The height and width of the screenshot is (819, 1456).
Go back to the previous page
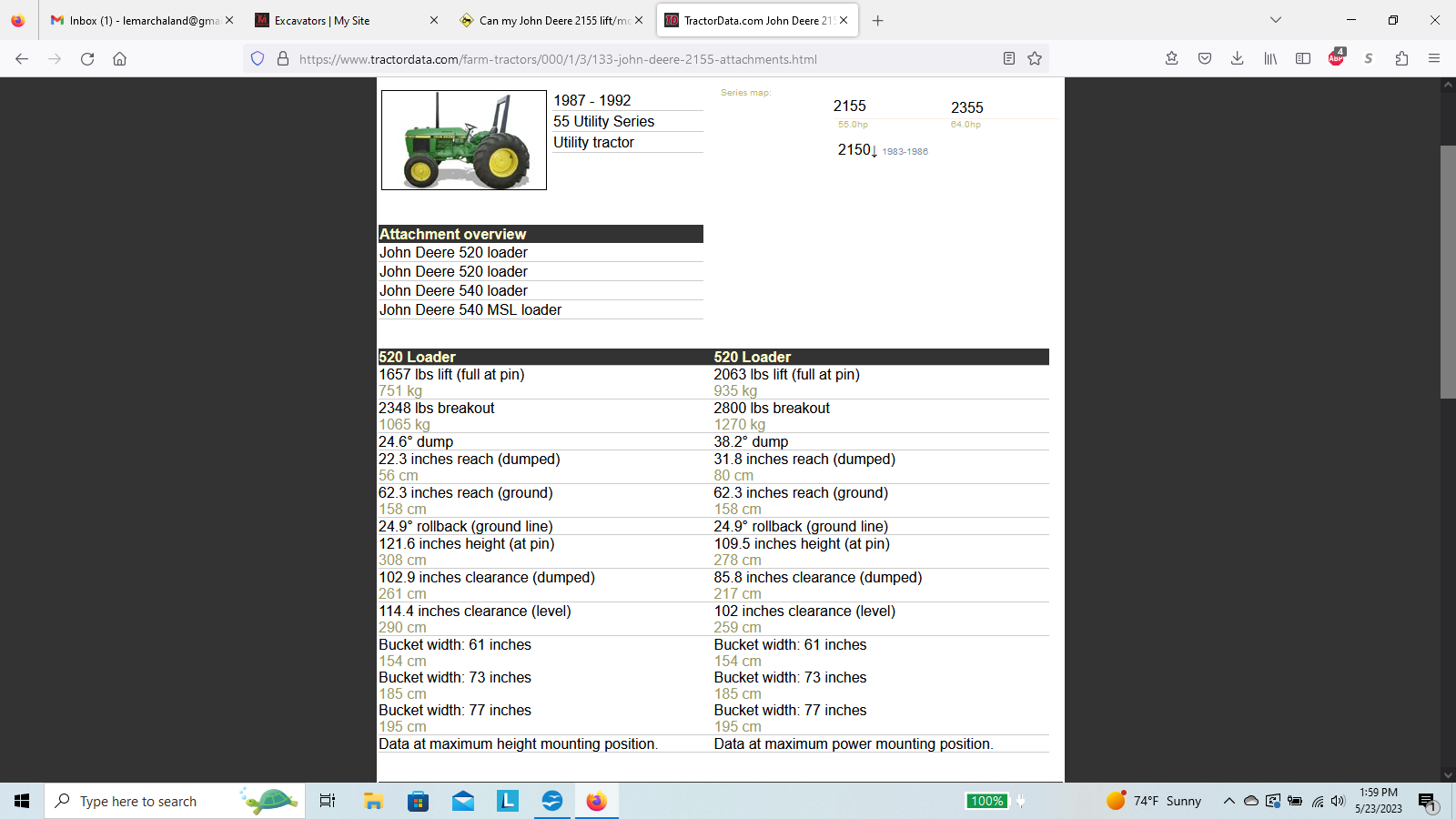(22, 59)
